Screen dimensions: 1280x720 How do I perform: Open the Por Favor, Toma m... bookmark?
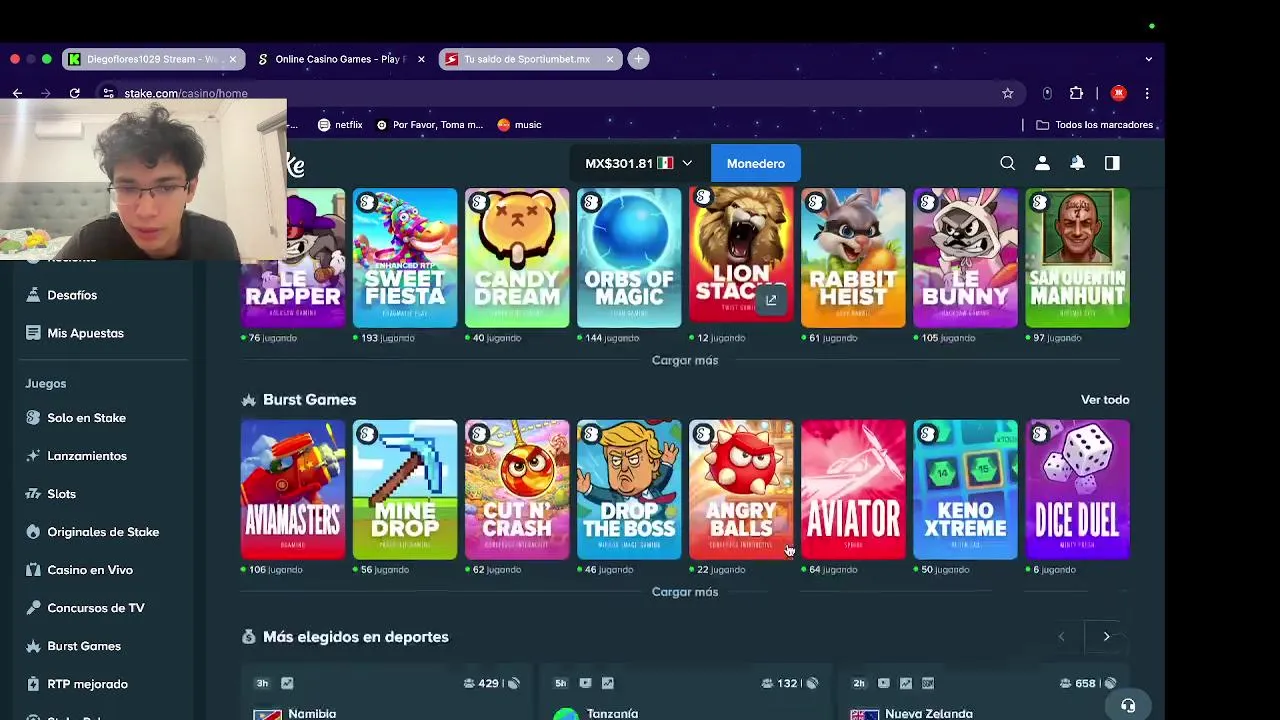429,125
